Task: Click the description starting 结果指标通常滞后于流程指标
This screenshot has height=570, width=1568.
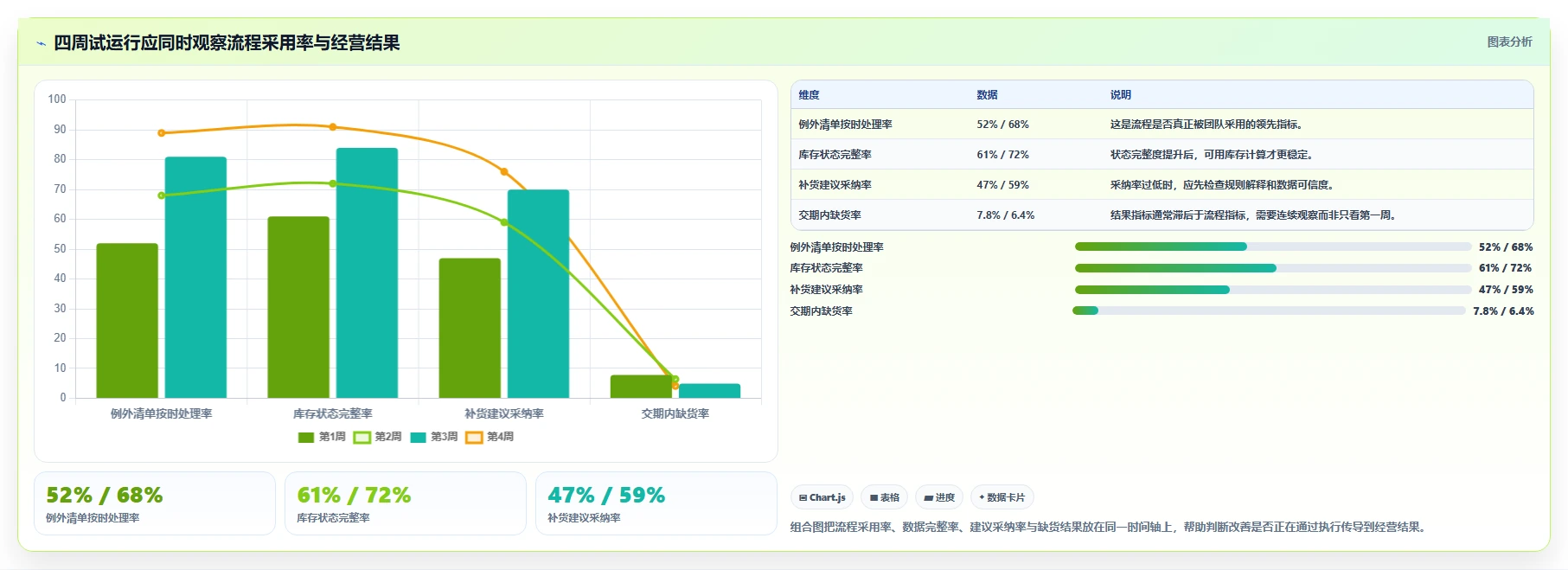Action: 1254,215
